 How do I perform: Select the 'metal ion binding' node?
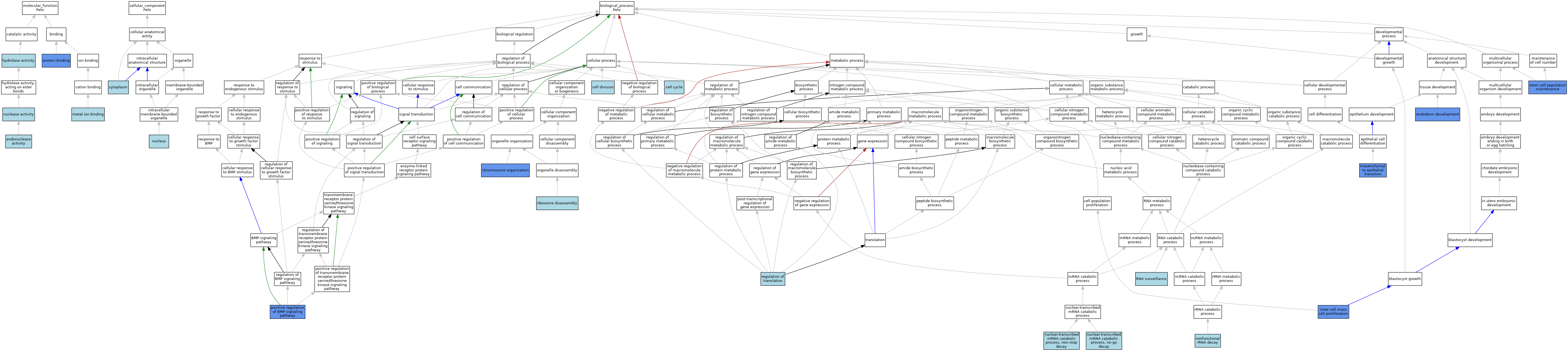(88, 114)
